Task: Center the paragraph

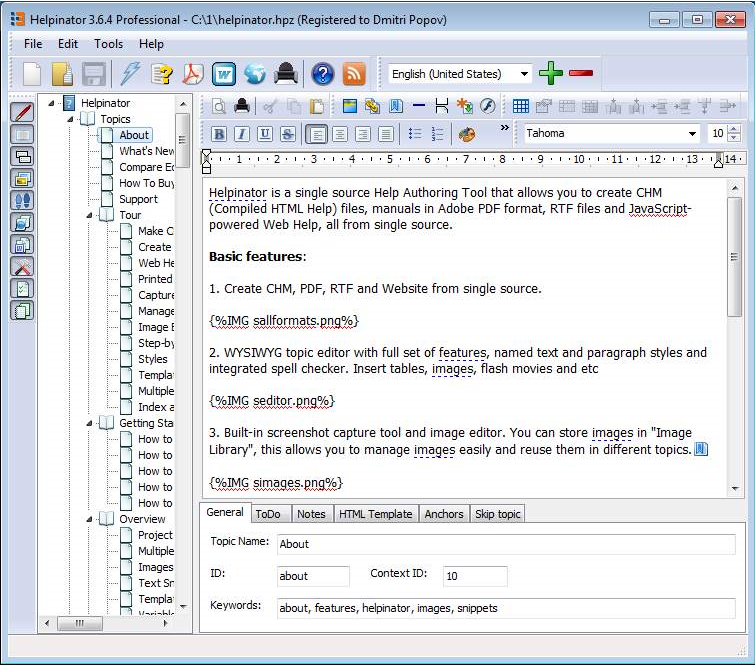Action: 340,134
